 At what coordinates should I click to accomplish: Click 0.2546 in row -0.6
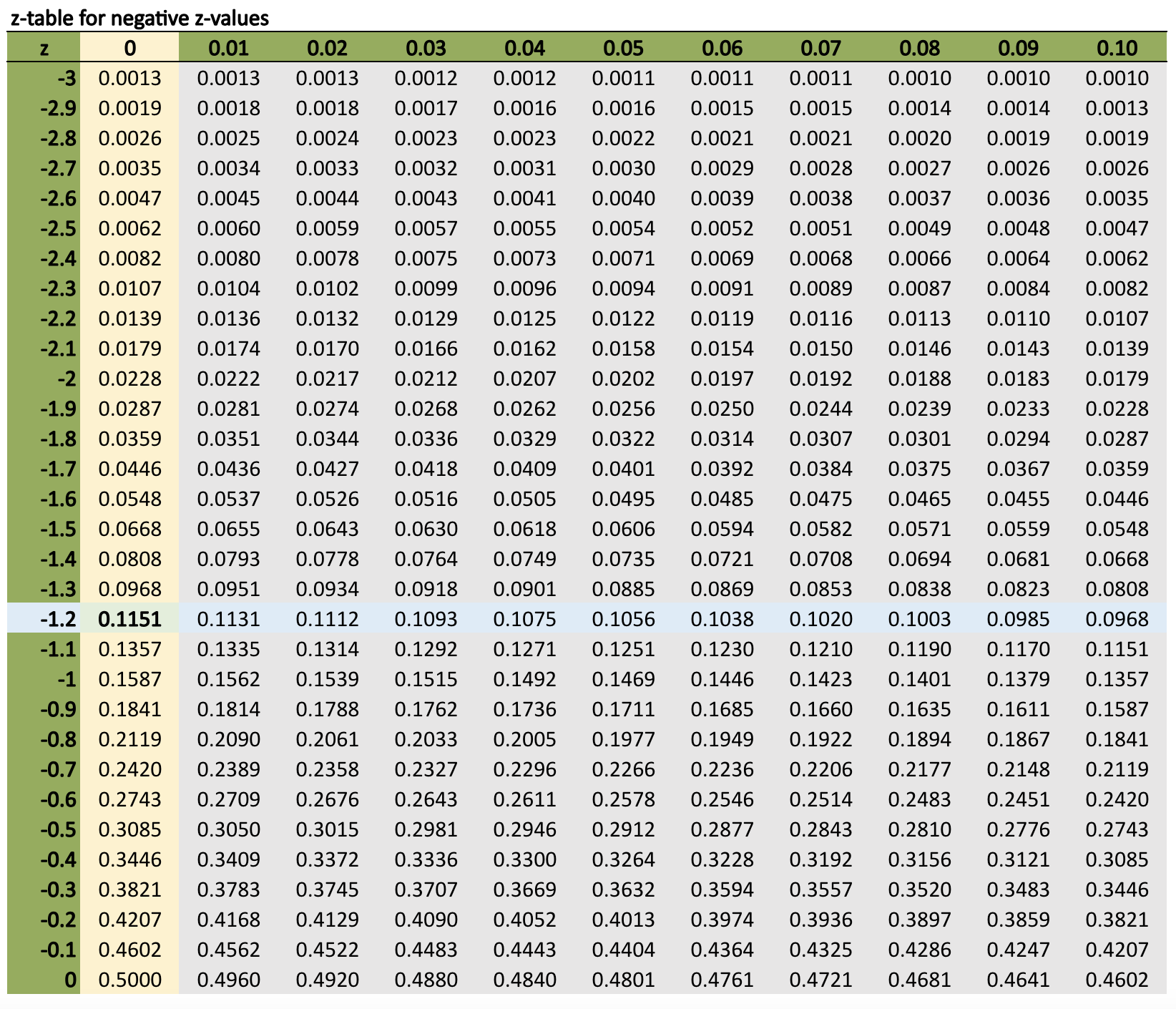[x=722, y=799]
